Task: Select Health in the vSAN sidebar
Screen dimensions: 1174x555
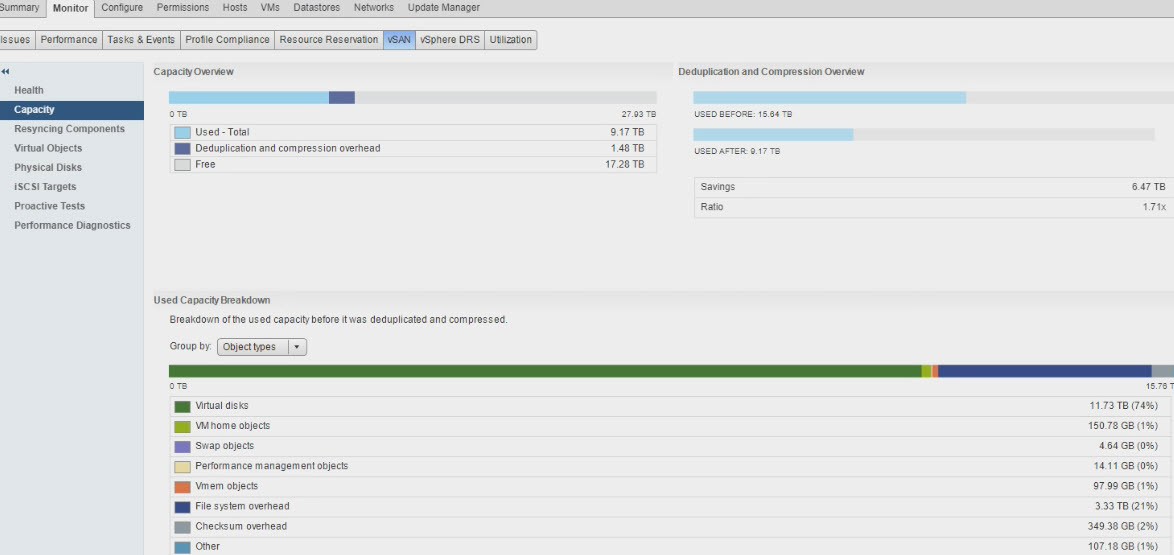Action: click(x=29, y=90)
